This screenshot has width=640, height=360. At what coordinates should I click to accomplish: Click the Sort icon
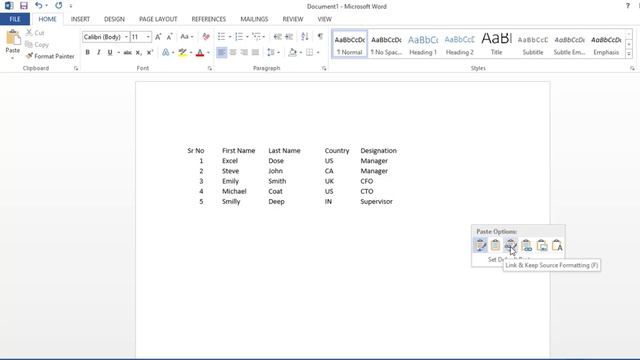(x=304, y=37)
